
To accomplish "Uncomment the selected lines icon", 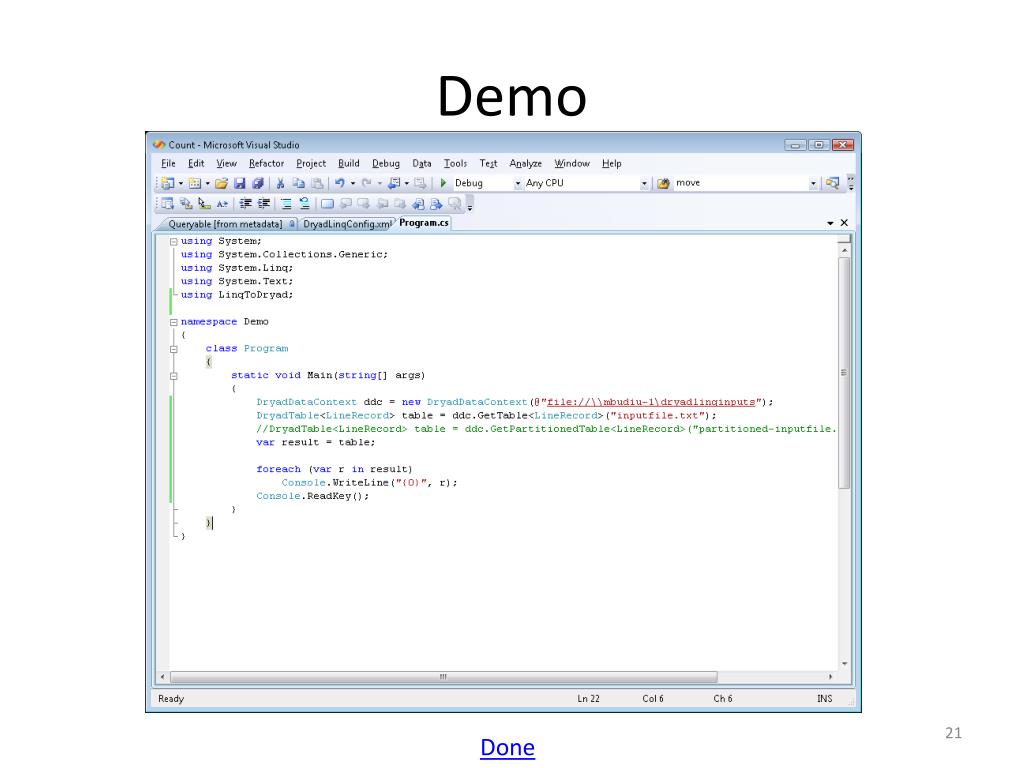I will pos(305,204).
